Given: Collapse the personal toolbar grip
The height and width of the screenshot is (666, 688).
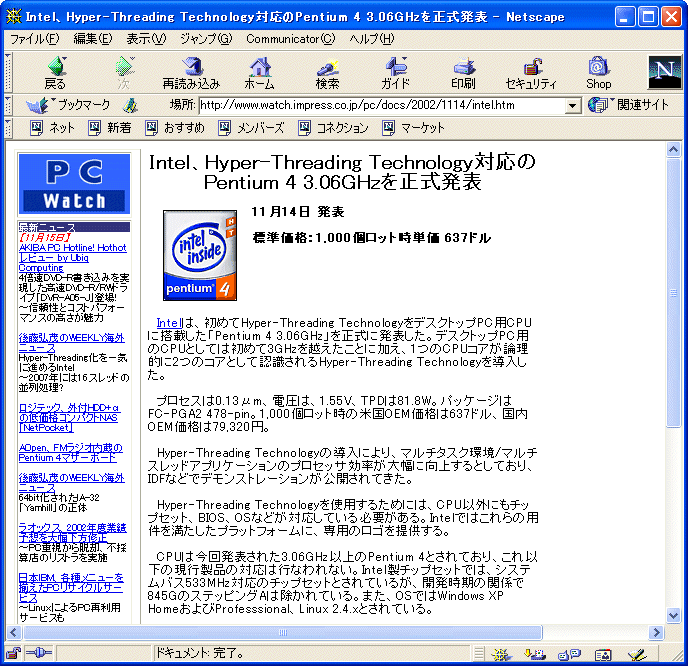Looking at the screenshot, I should (x=8, y=128).
